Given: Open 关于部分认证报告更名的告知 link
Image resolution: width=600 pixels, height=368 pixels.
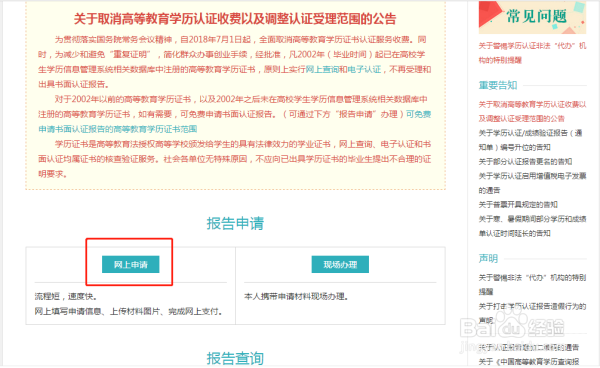Looking at the screenshot, I should coord(525,161).
